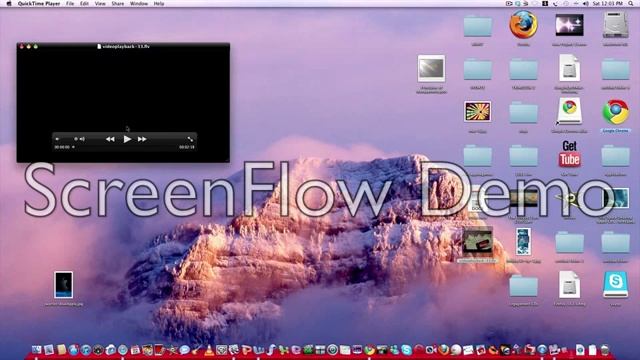Open the View menu
640x360 pixels.
coord(100,4)
